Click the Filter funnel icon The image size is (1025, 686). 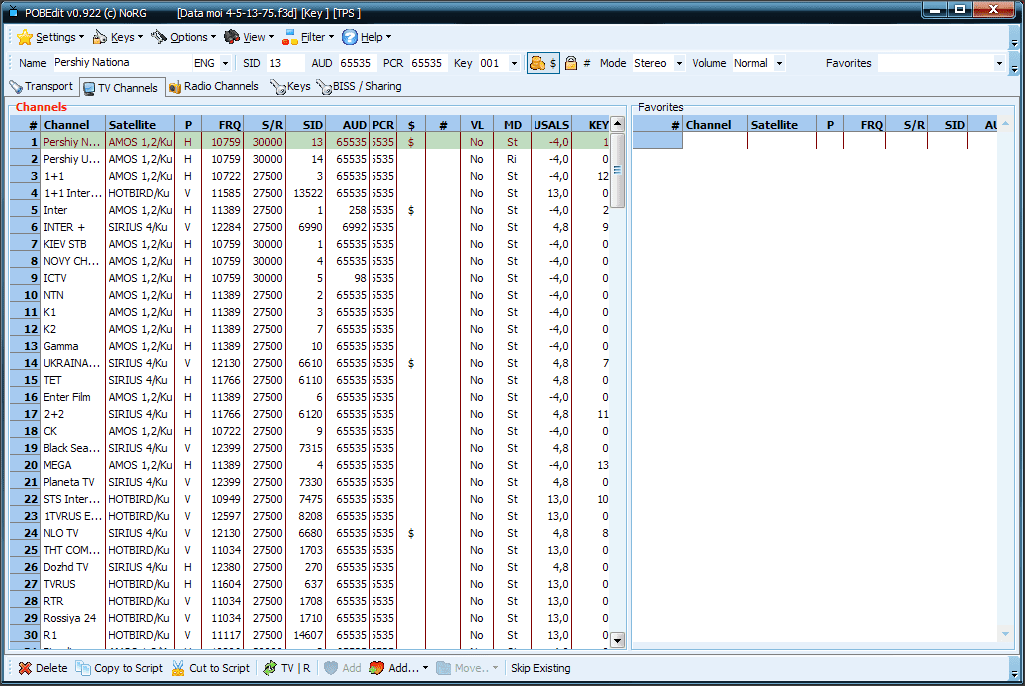pos(289,37)
